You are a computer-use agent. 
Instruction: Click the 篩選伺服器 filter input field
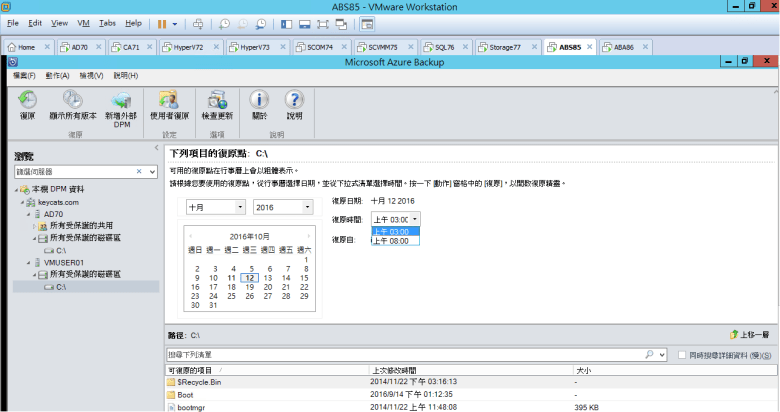point(80,173)
